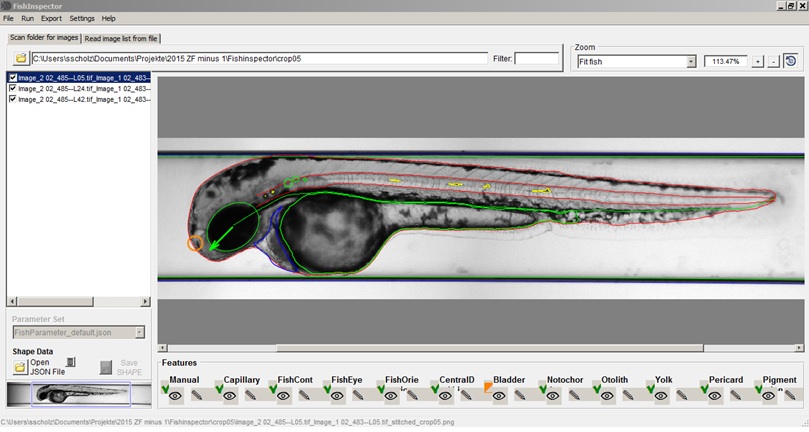Edit the Otolith feature with pencil

628,396
